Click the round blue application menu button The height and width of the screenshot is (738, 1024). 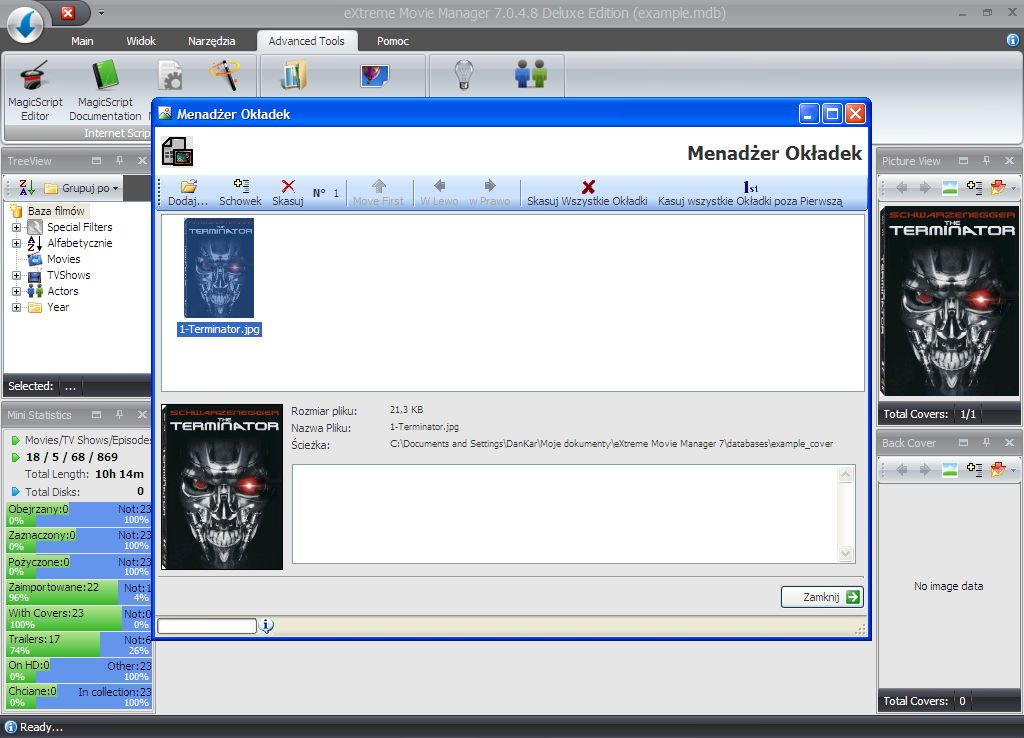(x=25, y=25)
